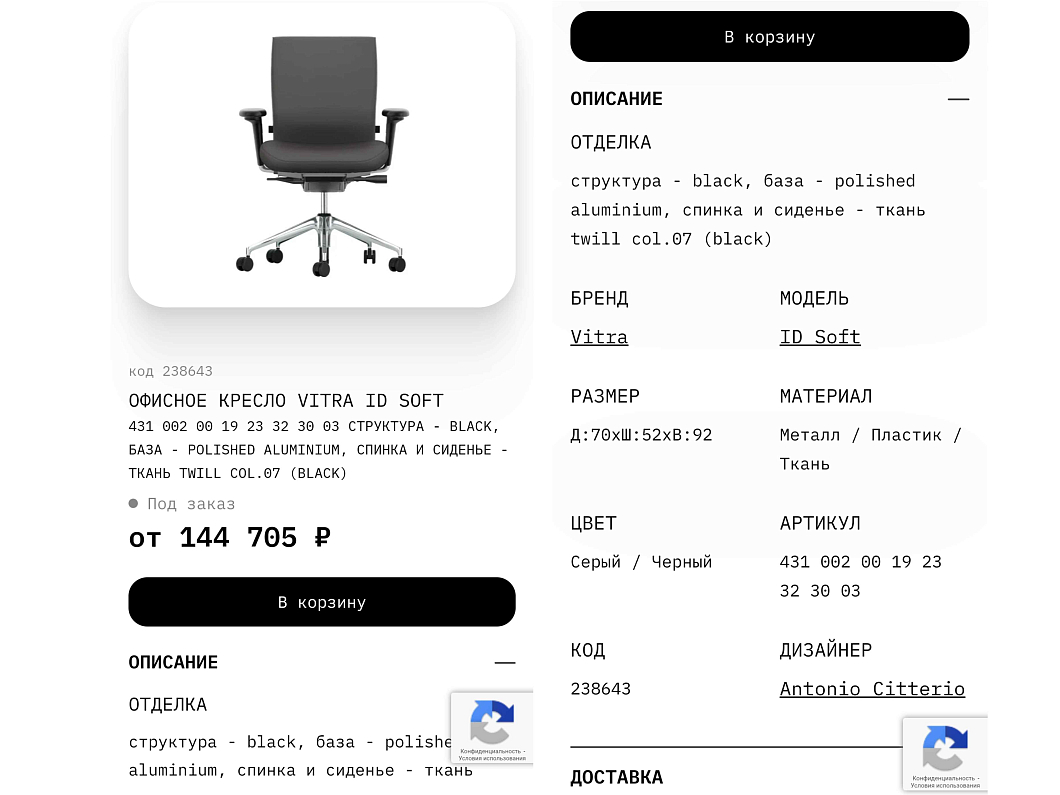Open the Vitra chair product image
This screenshot has height=795, width=1060.
point(322,155)
